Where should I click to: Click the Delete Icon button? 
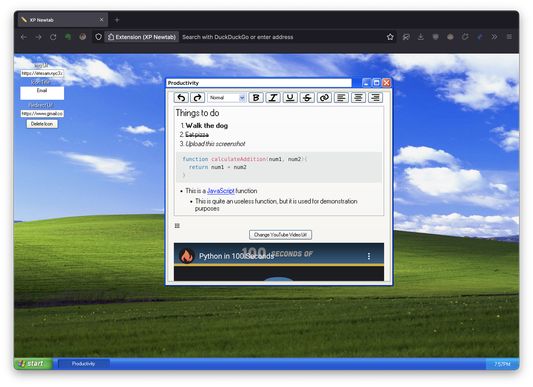pyautogui.click(x=42, y=124)
